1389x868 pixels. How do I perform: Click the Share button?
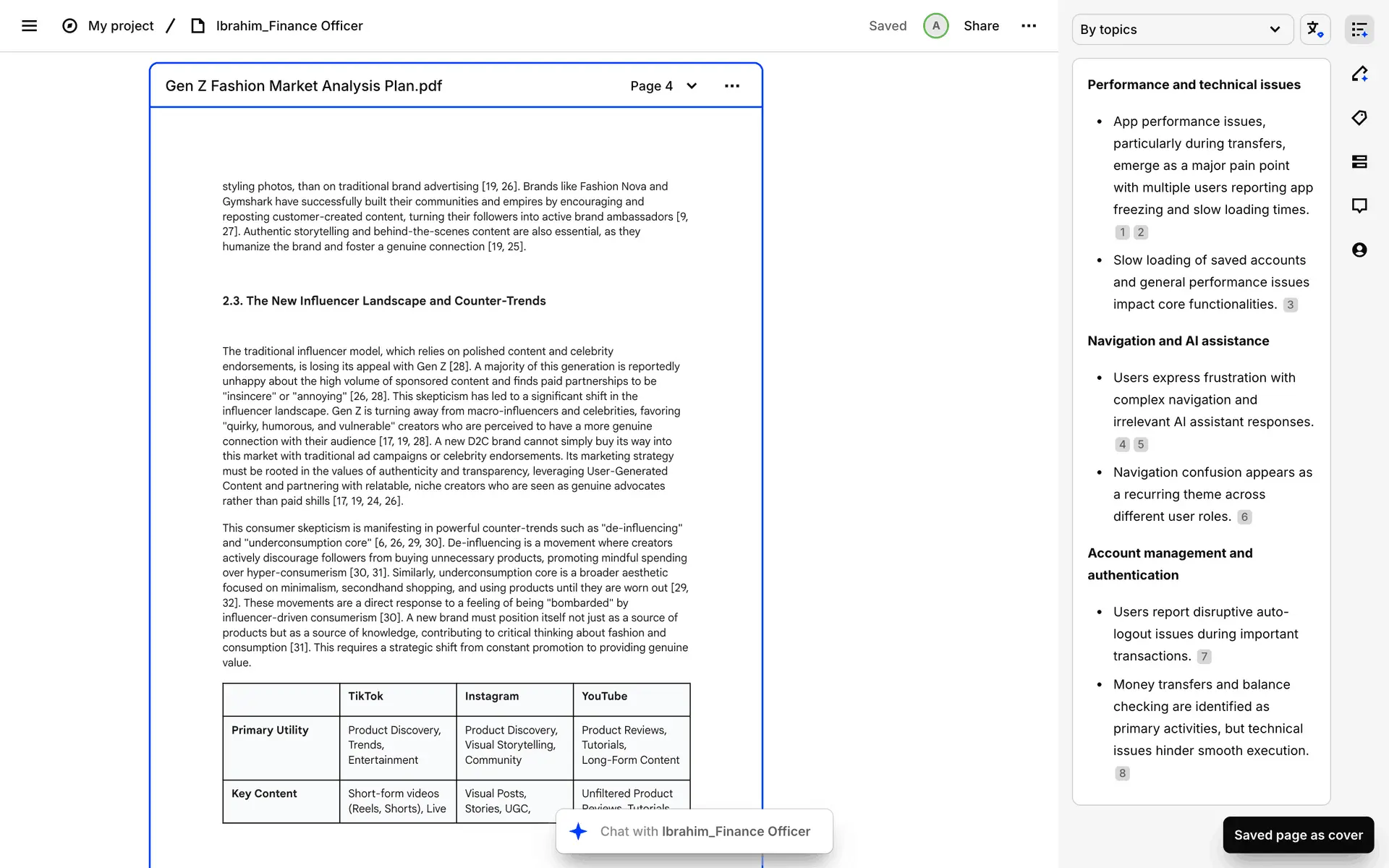(981, 26)
